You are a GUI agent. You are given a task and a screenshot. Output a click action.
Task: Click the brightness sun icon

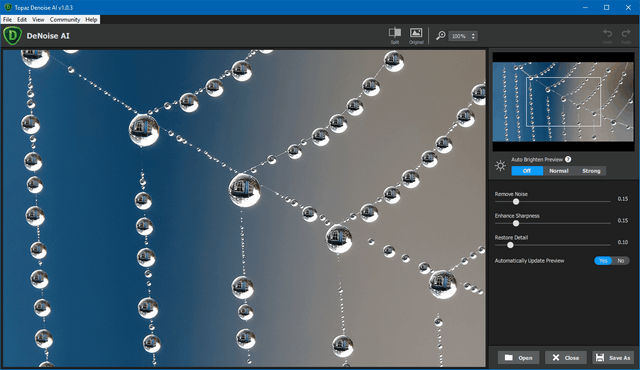[x=500, y=166]
